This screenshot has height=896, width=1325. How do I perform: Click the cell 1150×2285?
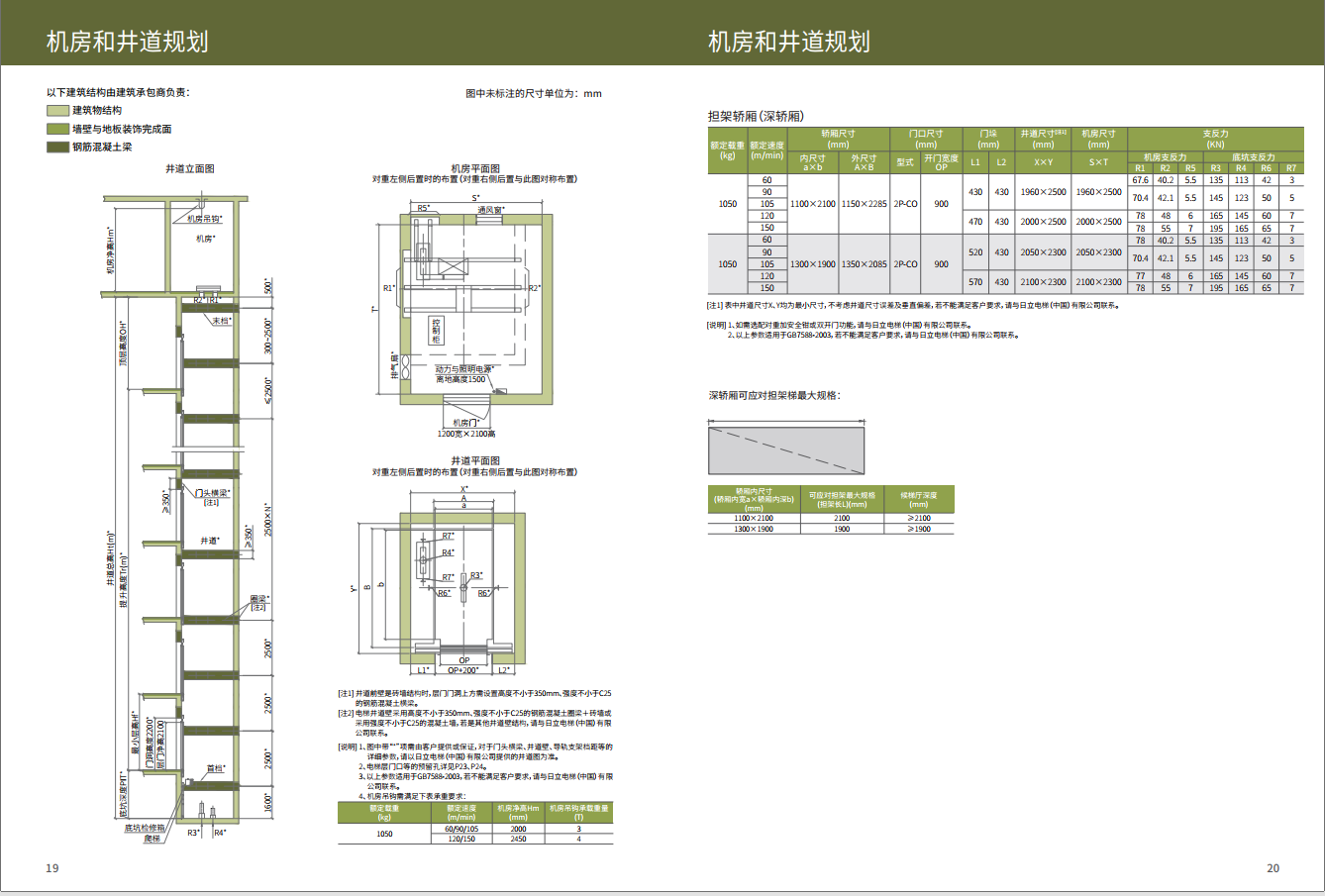pyautogui.click(x=865, y=204)
